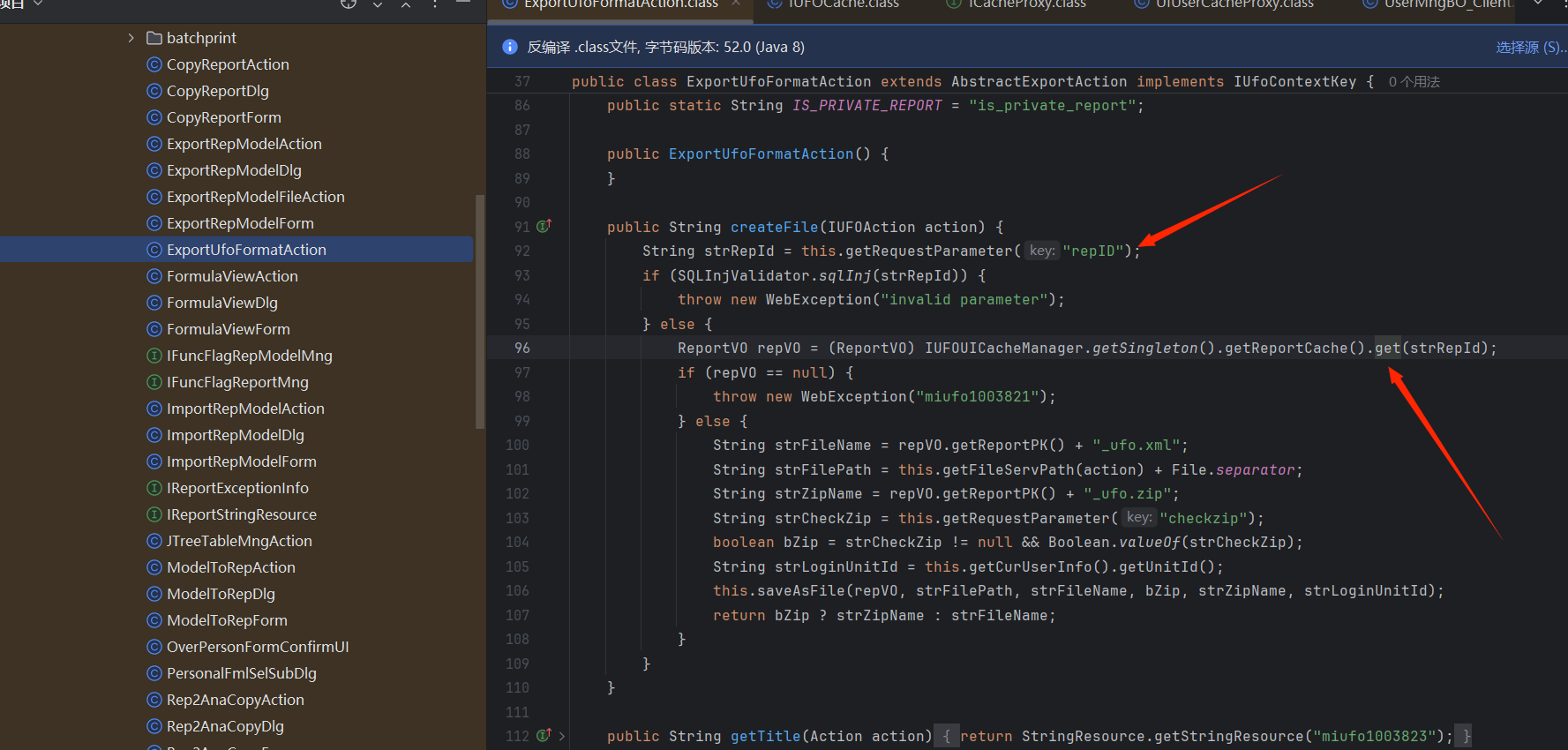
Task: Click the interface icon beside IReportExceptionInfo
Action: 154,488
